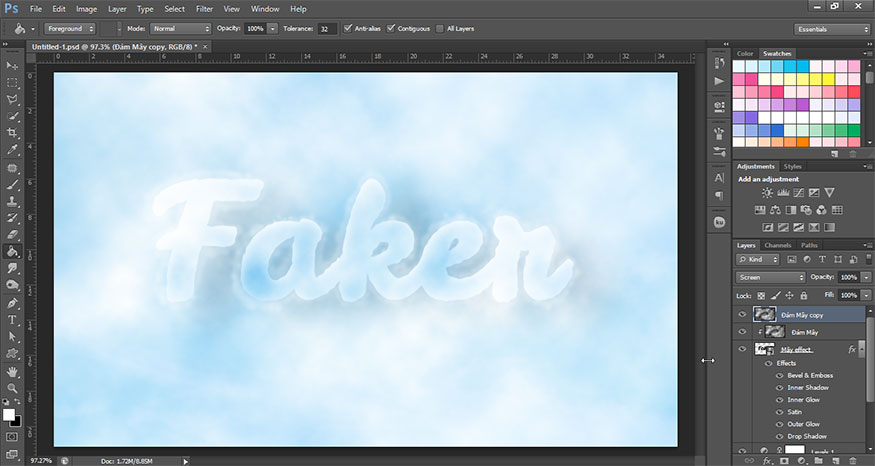The width and height of the screenshot is (875, 466).
Task: Click the foreground color swatch
Action: [8, 415]
